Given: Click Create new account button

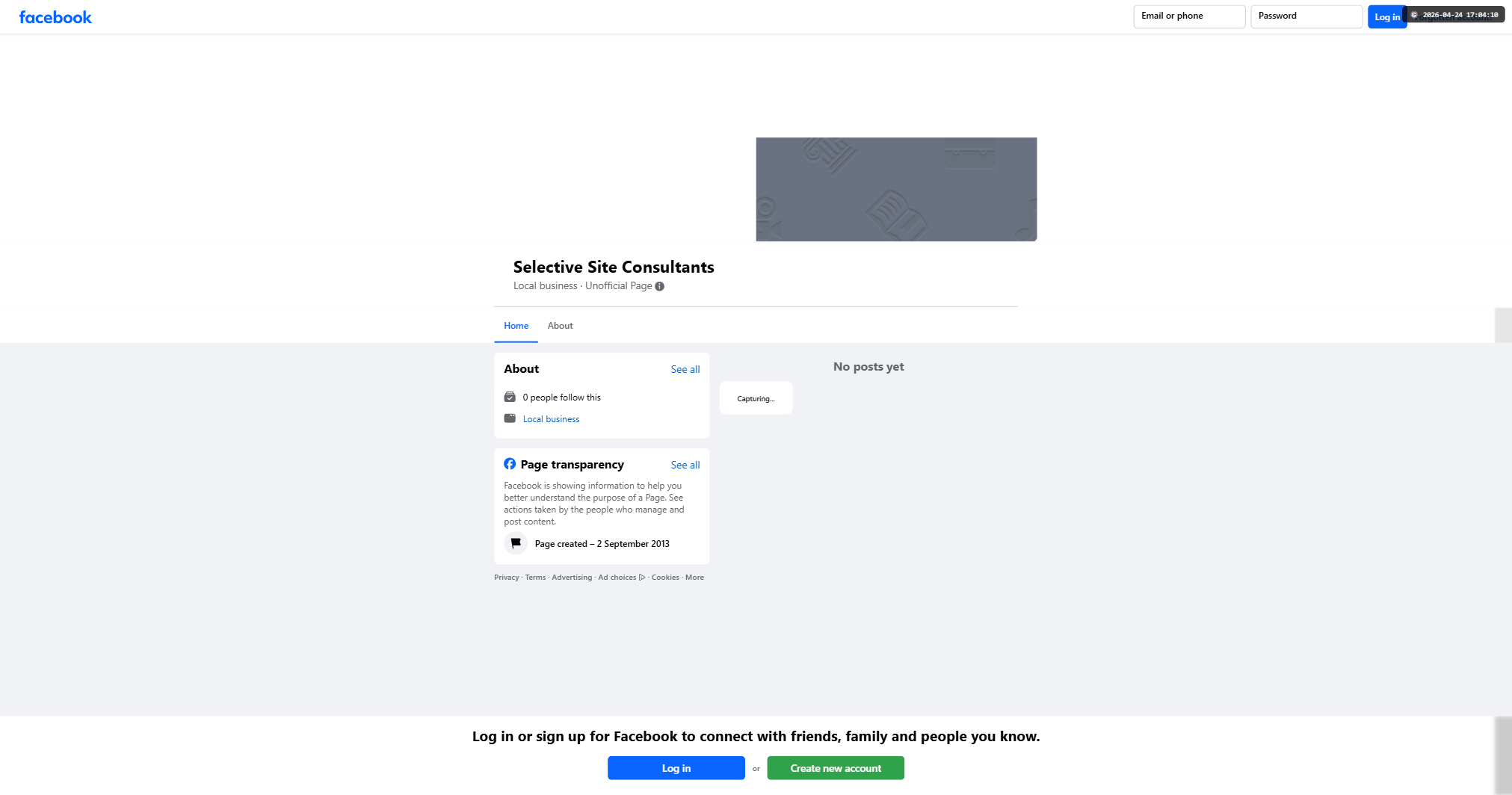Looking at the screenshot, I should 836,768.
